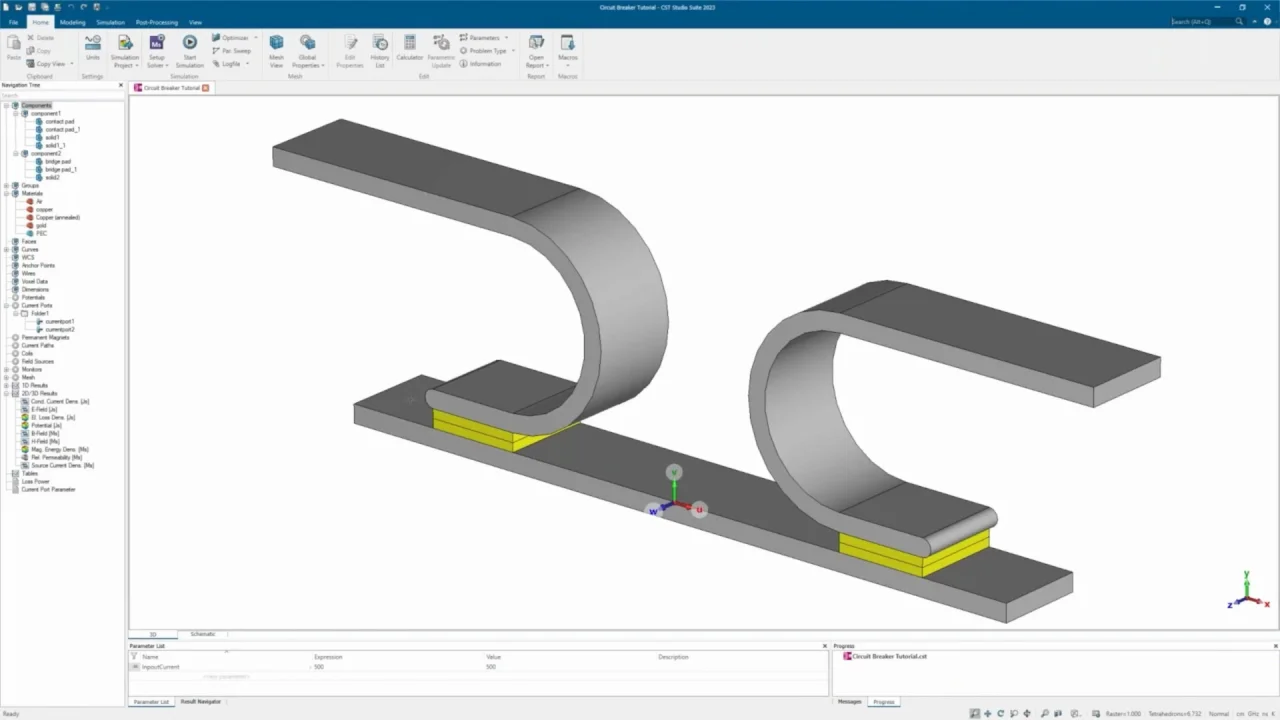Switch to Mesh View
The image size is (1280, 720).
tap(276, 43)
